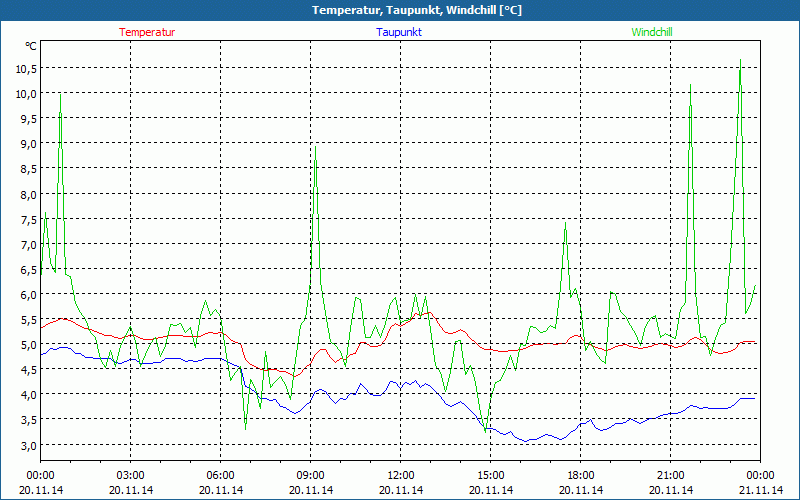Screen dimensions: 800x500
Task: Click the 8,0 y-axis value
Action: click(29, 194)
